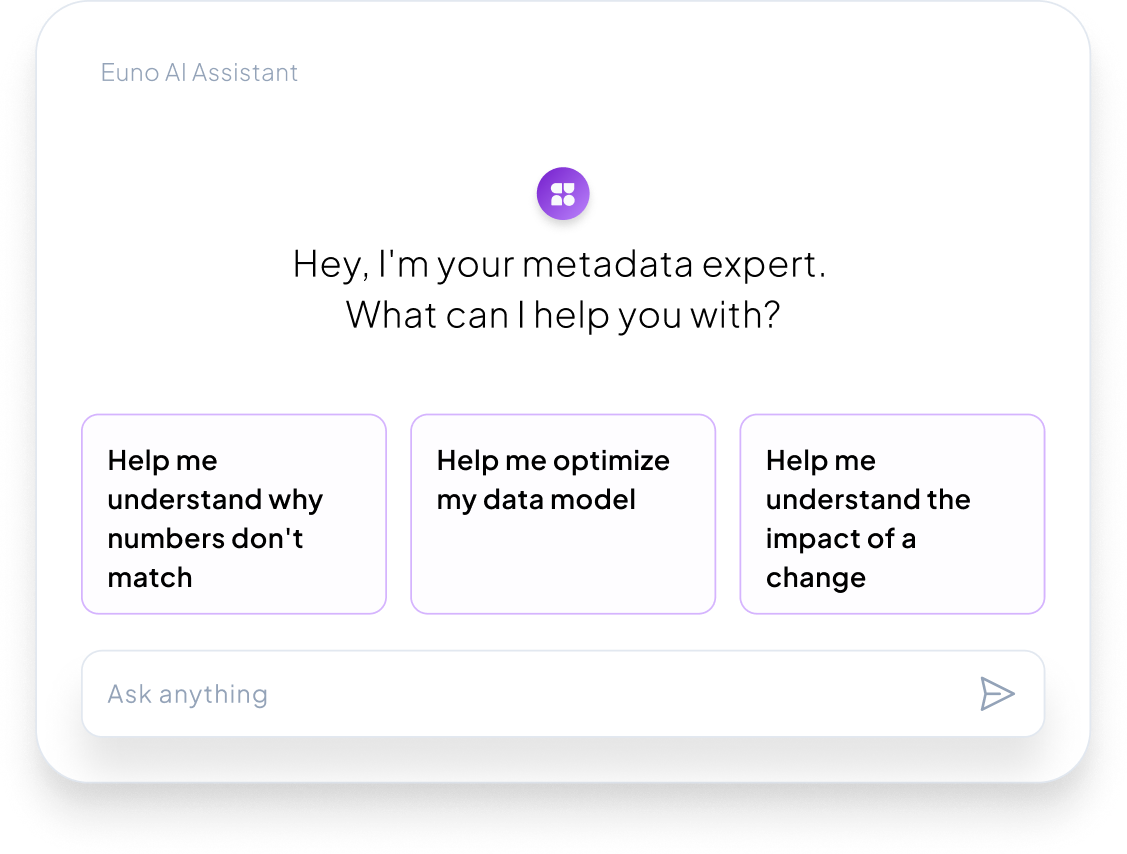Click the 'What can I help you with?' text
Viewport: 1127px width, 854px height.
[x=562, y=315]
